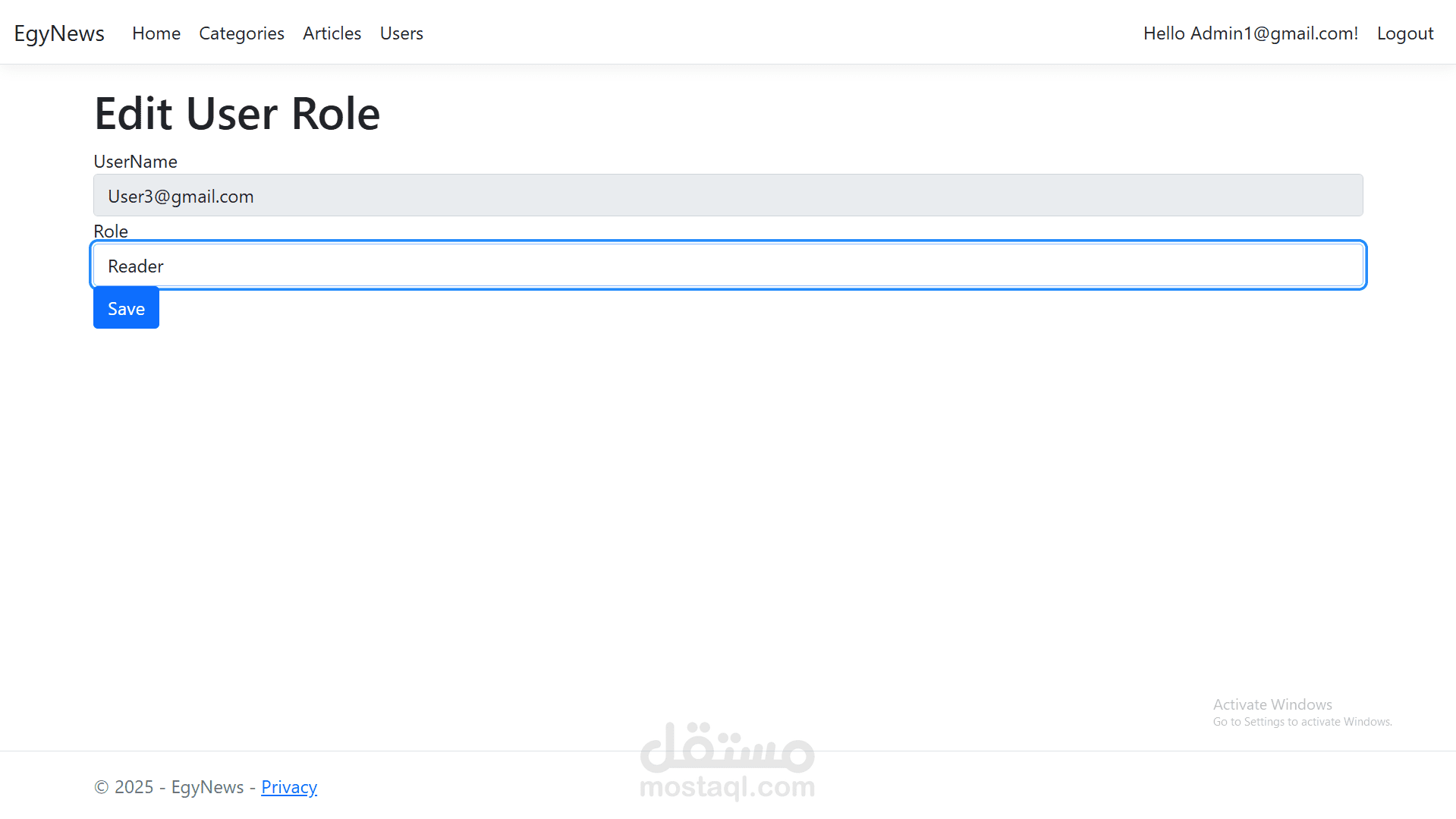Click the Arabic mostaql watermark logo
The height and width of the screenshot is (819, 1456).
[727, 746]
